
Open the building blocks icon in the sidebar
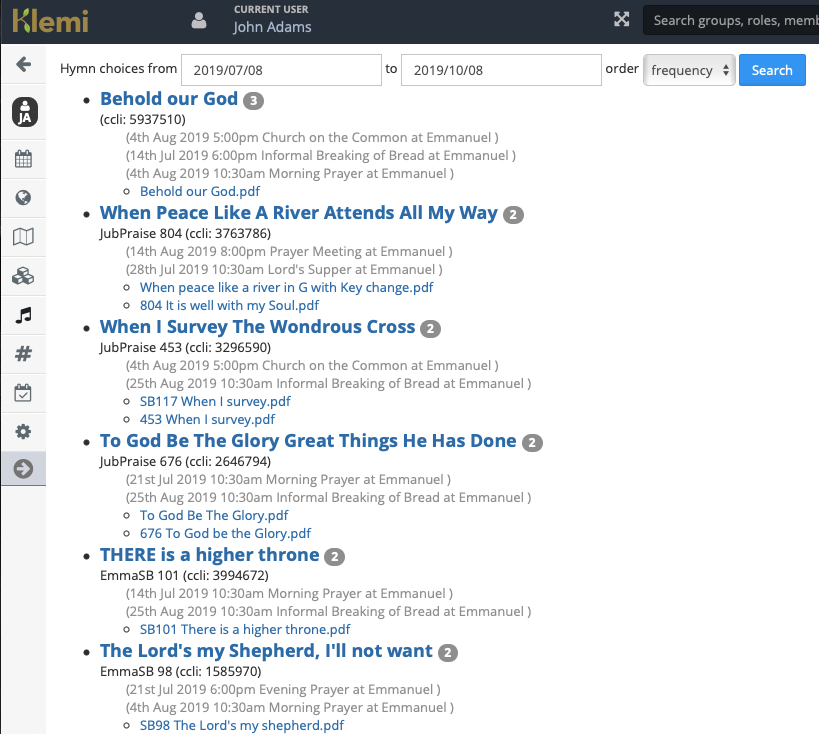23,275
